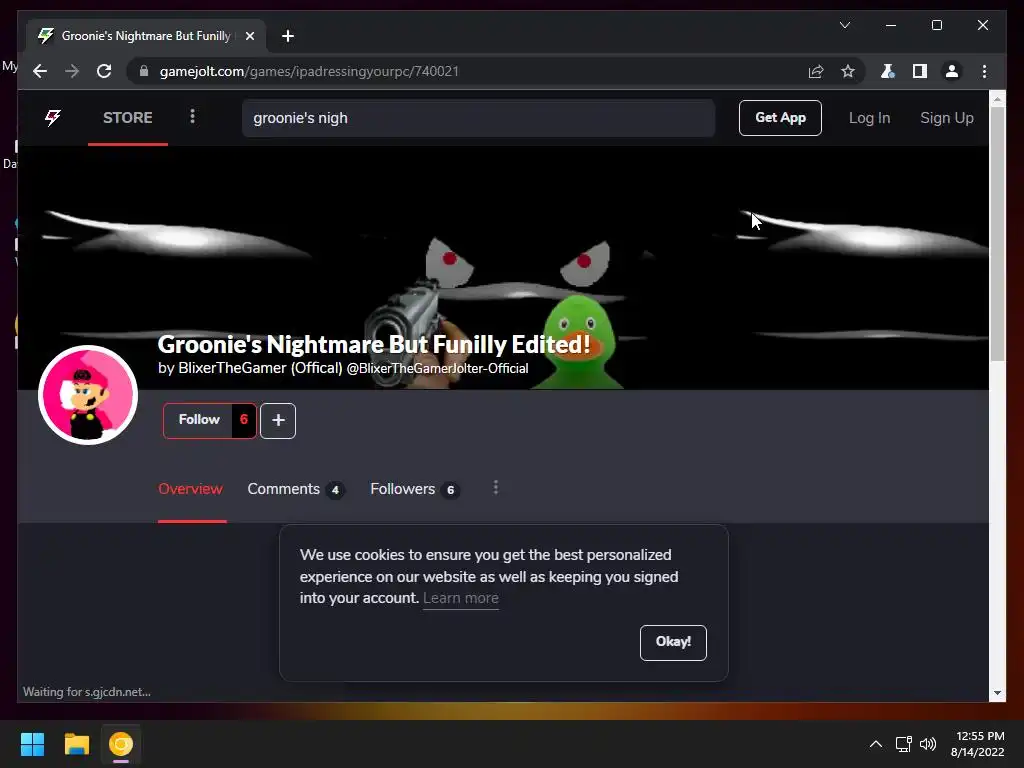Screen dimensions: 1024x768
Task: Click the Sign Up link
Action: click(x=946, y=118)
